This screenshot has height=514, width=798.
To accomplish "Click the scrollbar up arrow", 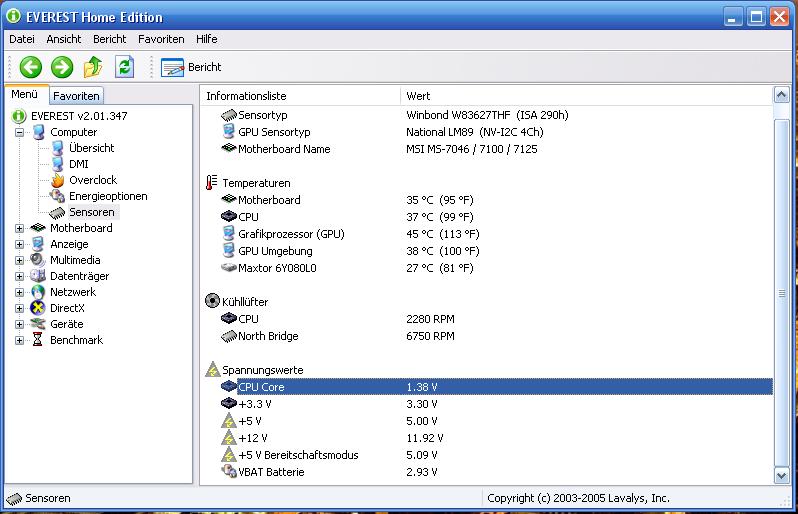I will coord(781,95).
